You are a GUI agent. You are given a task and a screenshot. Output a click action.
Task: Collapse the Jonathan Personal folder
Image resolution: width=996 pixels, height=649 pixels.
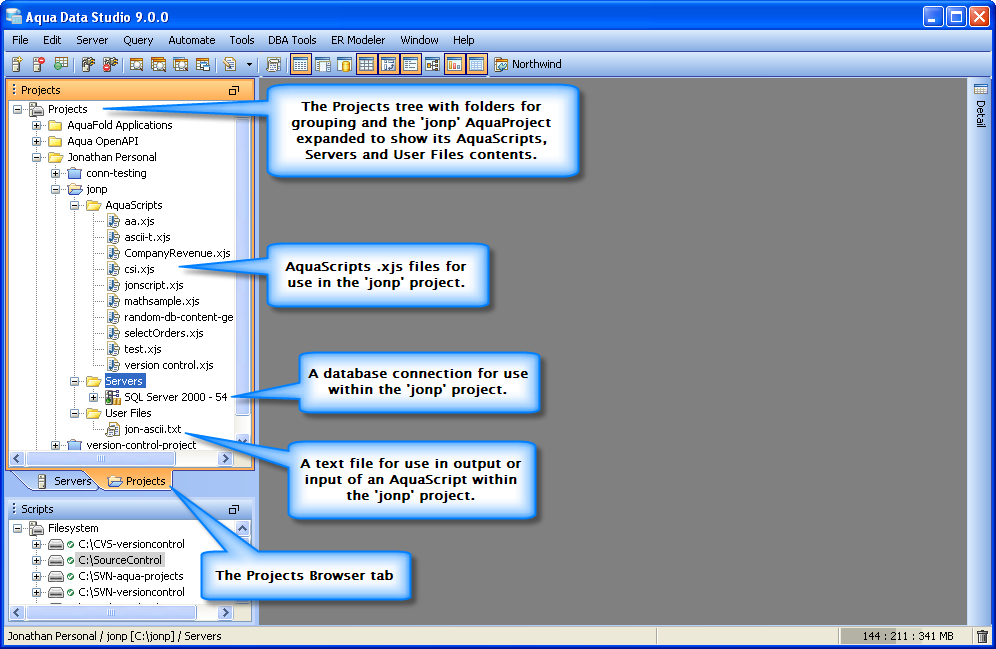click(x=37, y=157)
